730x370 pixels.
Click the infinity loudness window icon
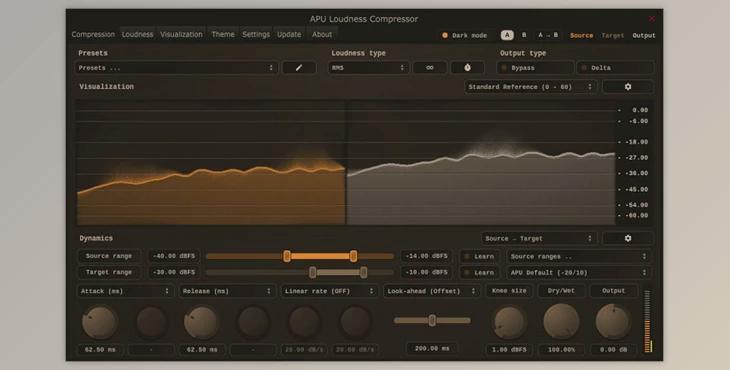[x=430, y=68]
